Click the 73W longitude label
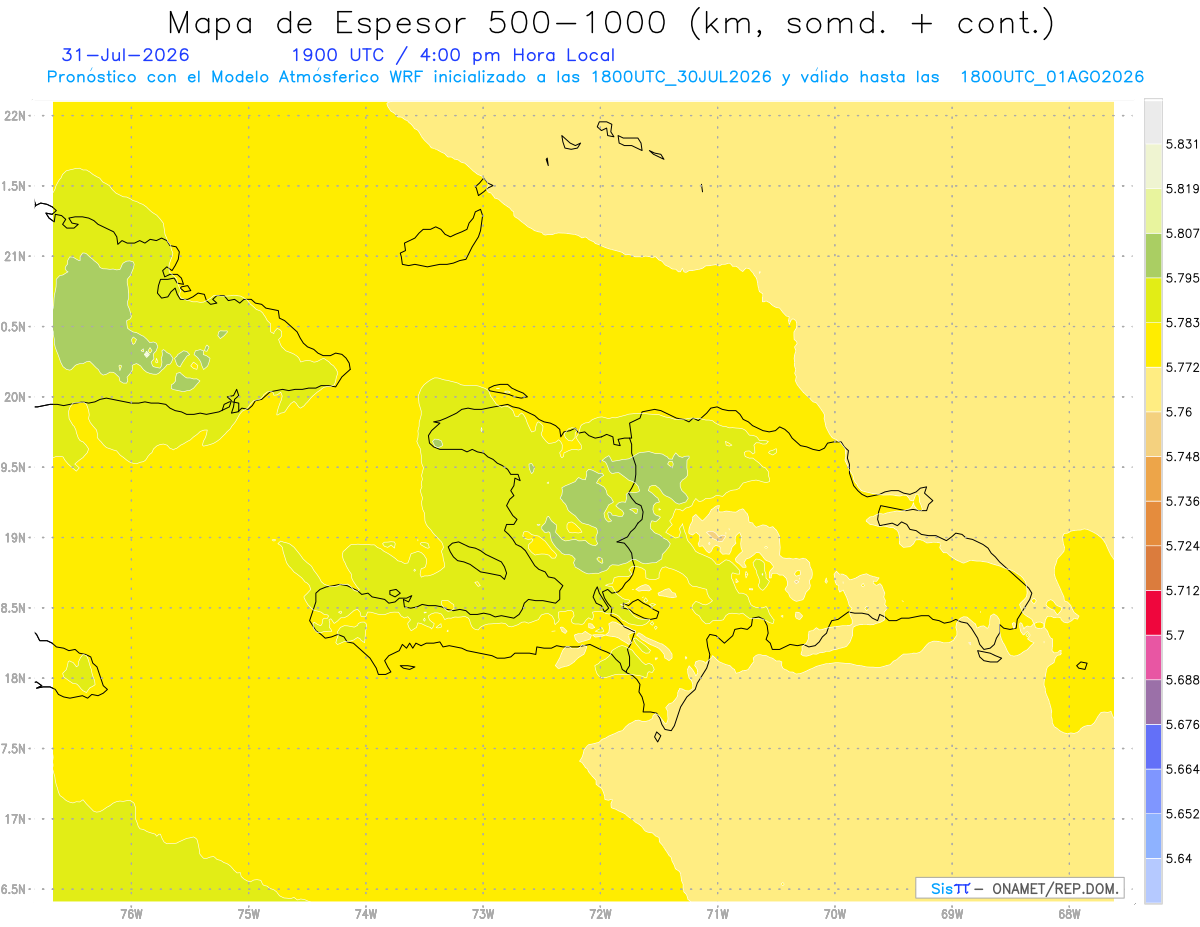 pyautogui.click(x=483, y=914)
